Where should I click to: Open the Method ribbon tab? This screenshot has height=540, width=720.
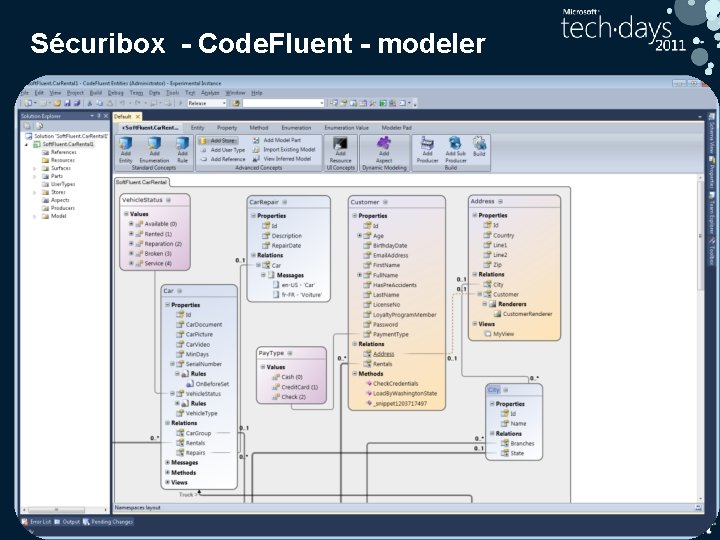pyautogui.click(x=259, y=128)
